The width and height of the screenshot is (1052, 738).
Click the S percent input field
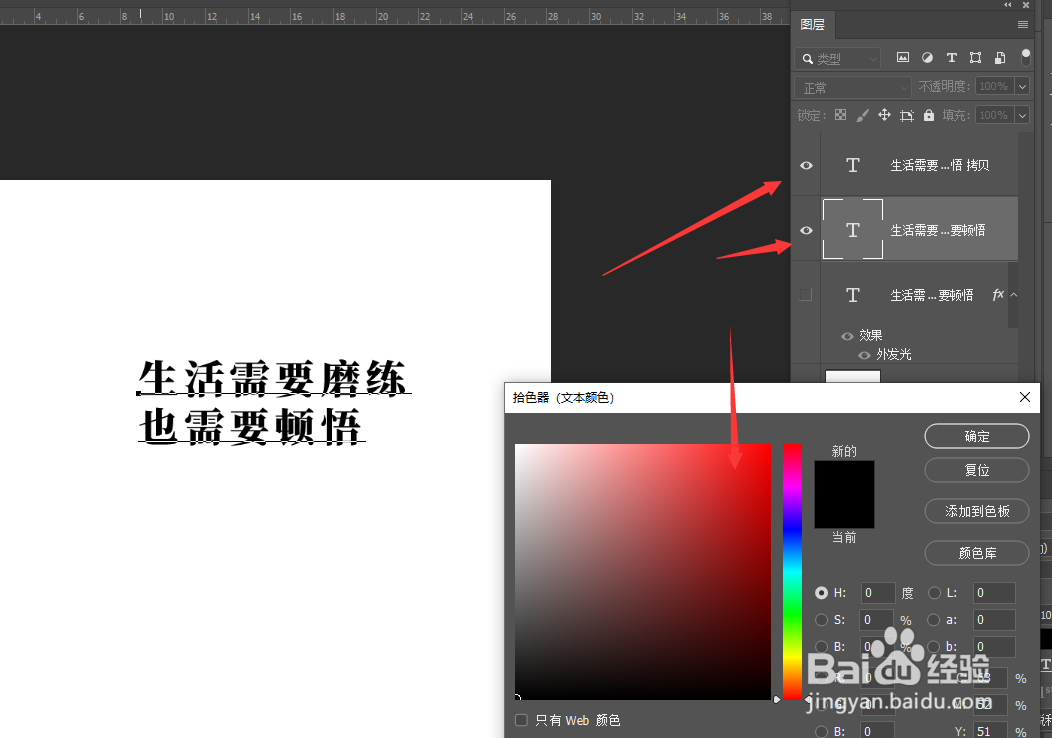(877, 620)
